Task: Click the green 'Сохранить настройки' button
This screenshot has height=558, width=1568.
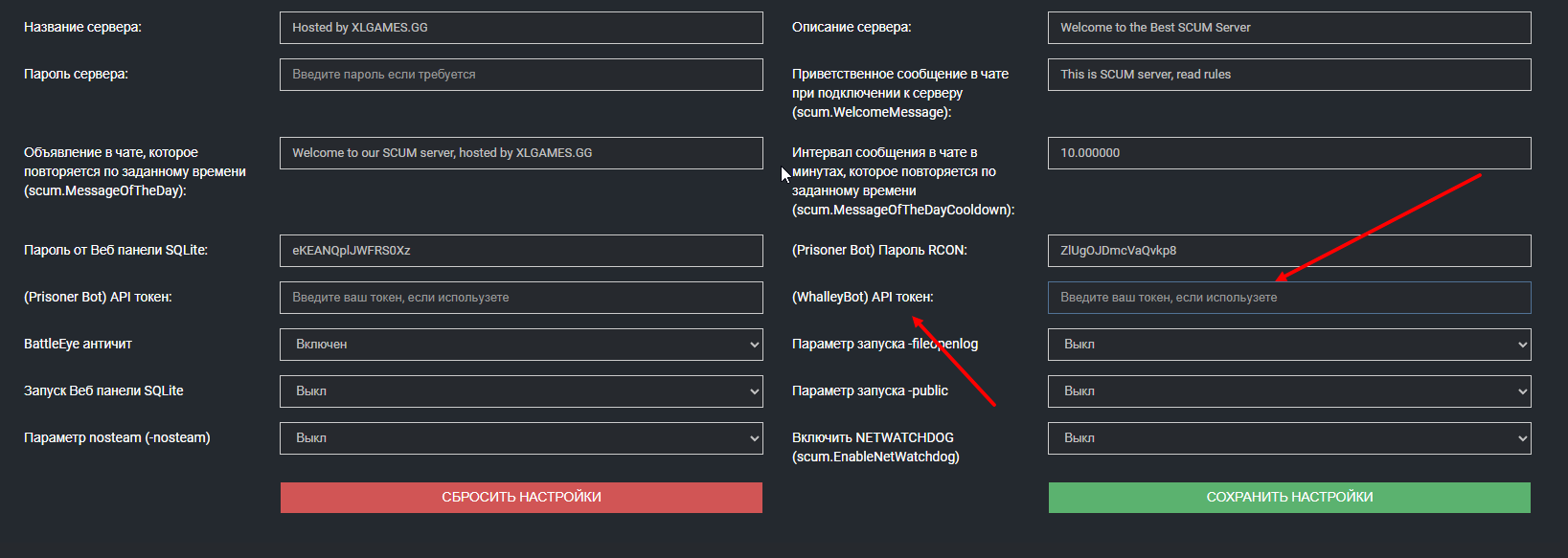Action: tap(1289, 498)
